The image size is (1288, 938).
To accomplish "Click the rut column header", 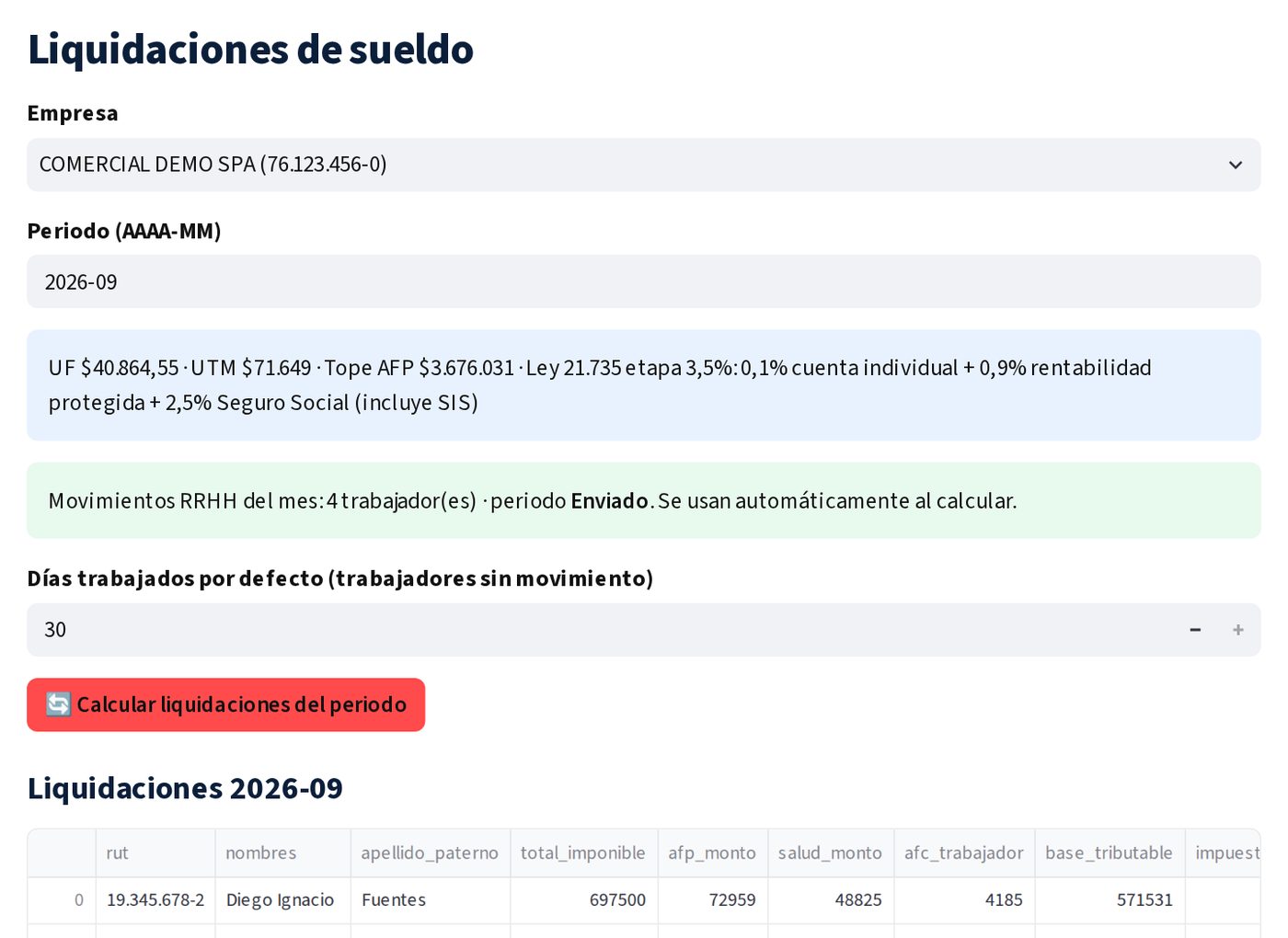I will (155, 853).
